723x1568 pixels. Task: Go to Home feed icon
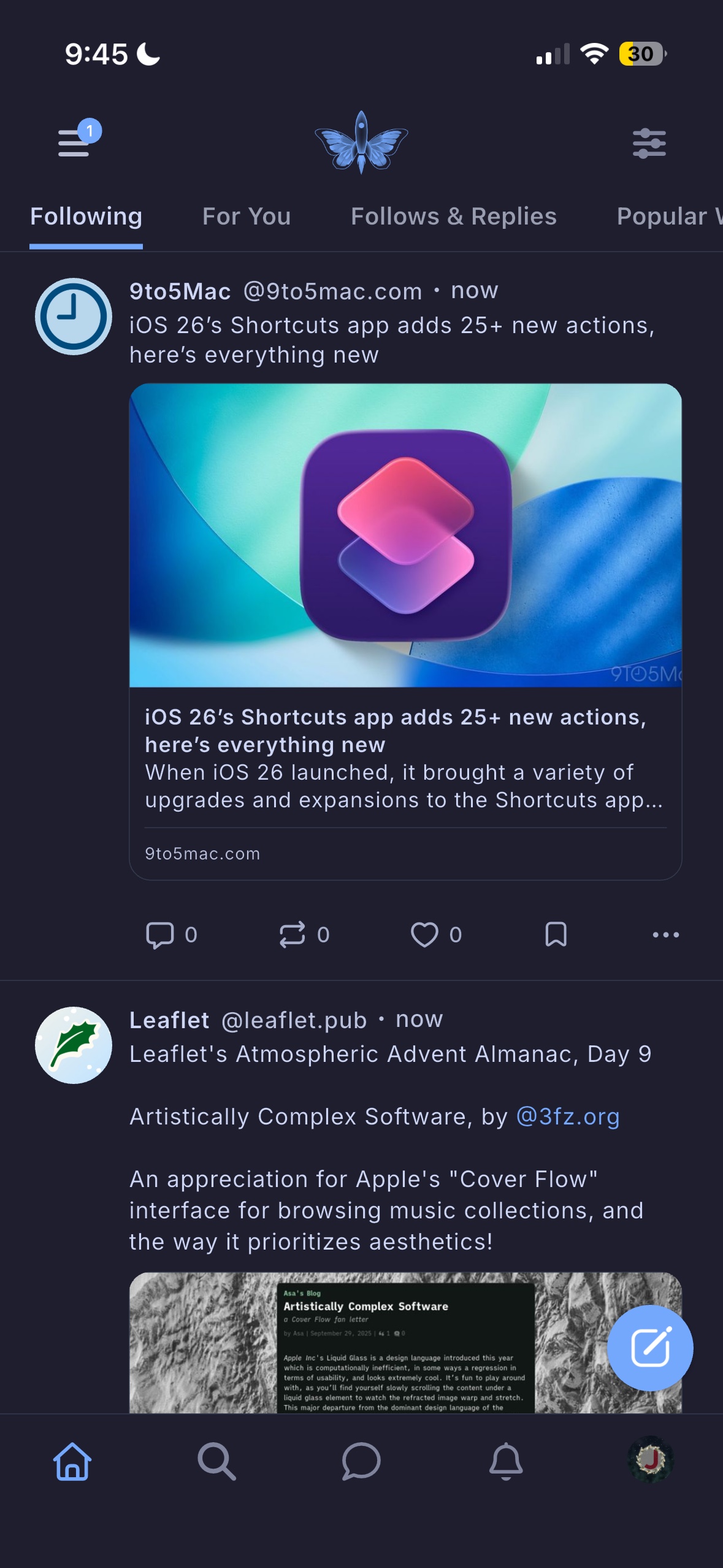[x=72, y=1461]
